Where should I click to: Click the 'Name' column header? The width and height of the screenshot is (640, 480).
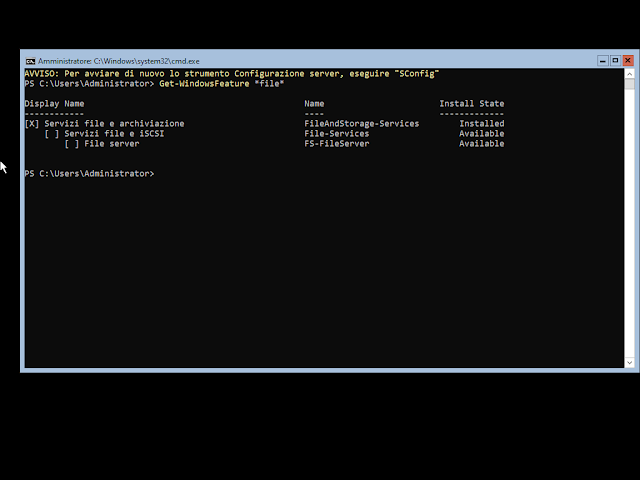[x=314, y=104]
